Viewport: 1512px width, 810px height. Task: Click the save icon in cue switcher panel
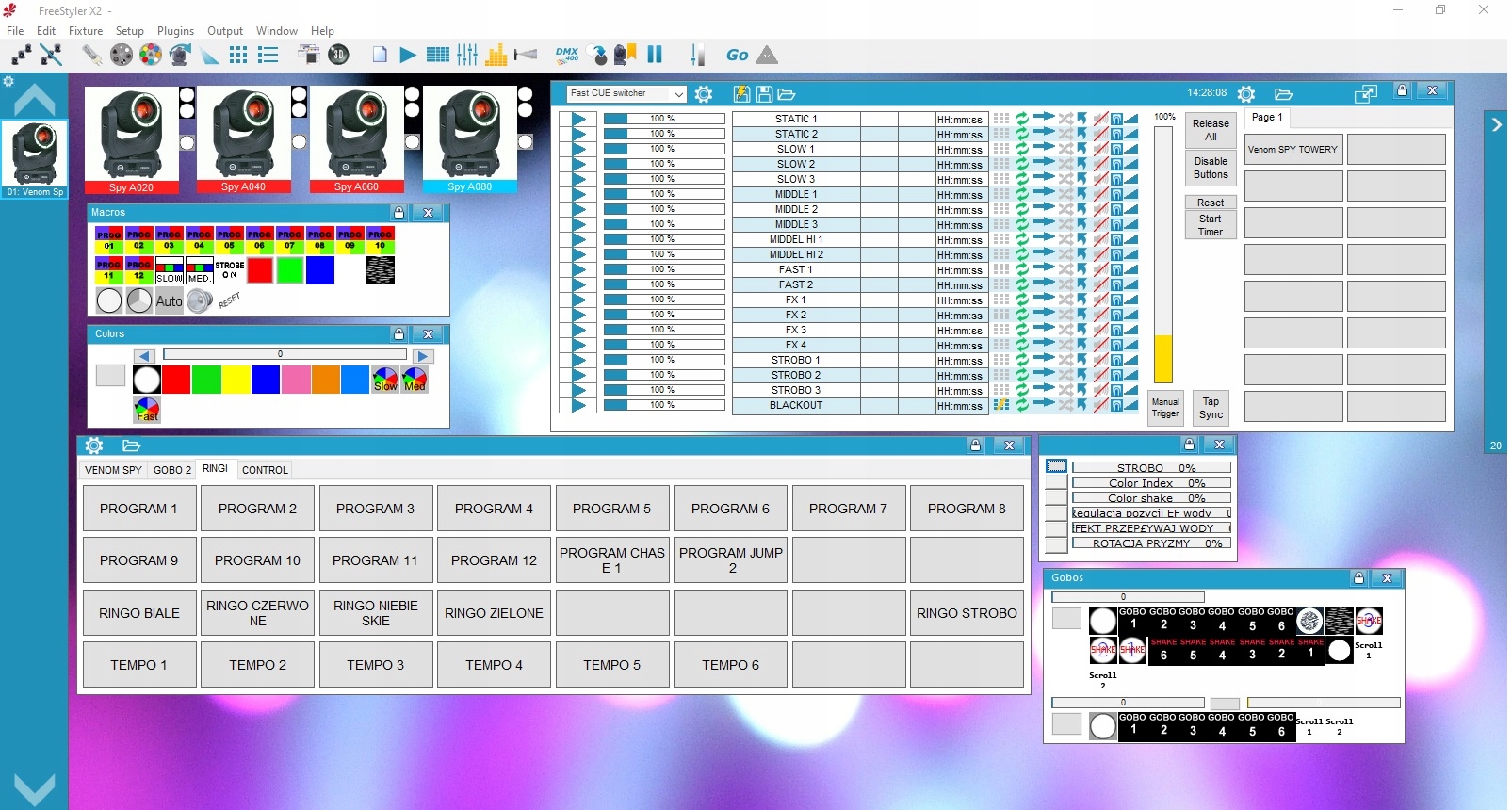[x=764, y=94]
